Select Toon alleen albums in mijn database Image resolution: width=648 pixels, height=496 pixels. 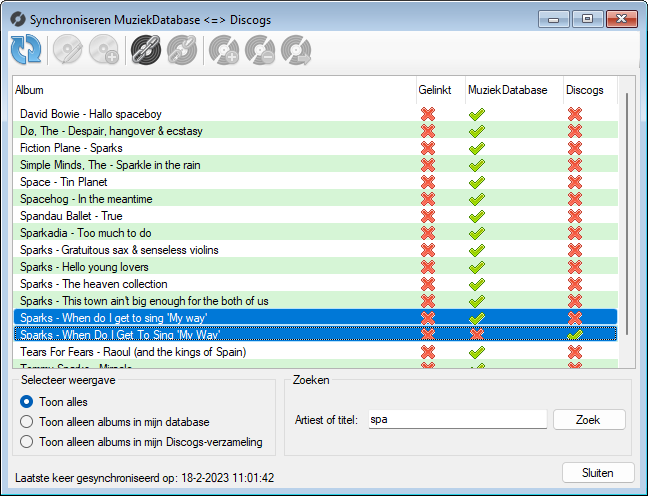[x=26, y=422]
